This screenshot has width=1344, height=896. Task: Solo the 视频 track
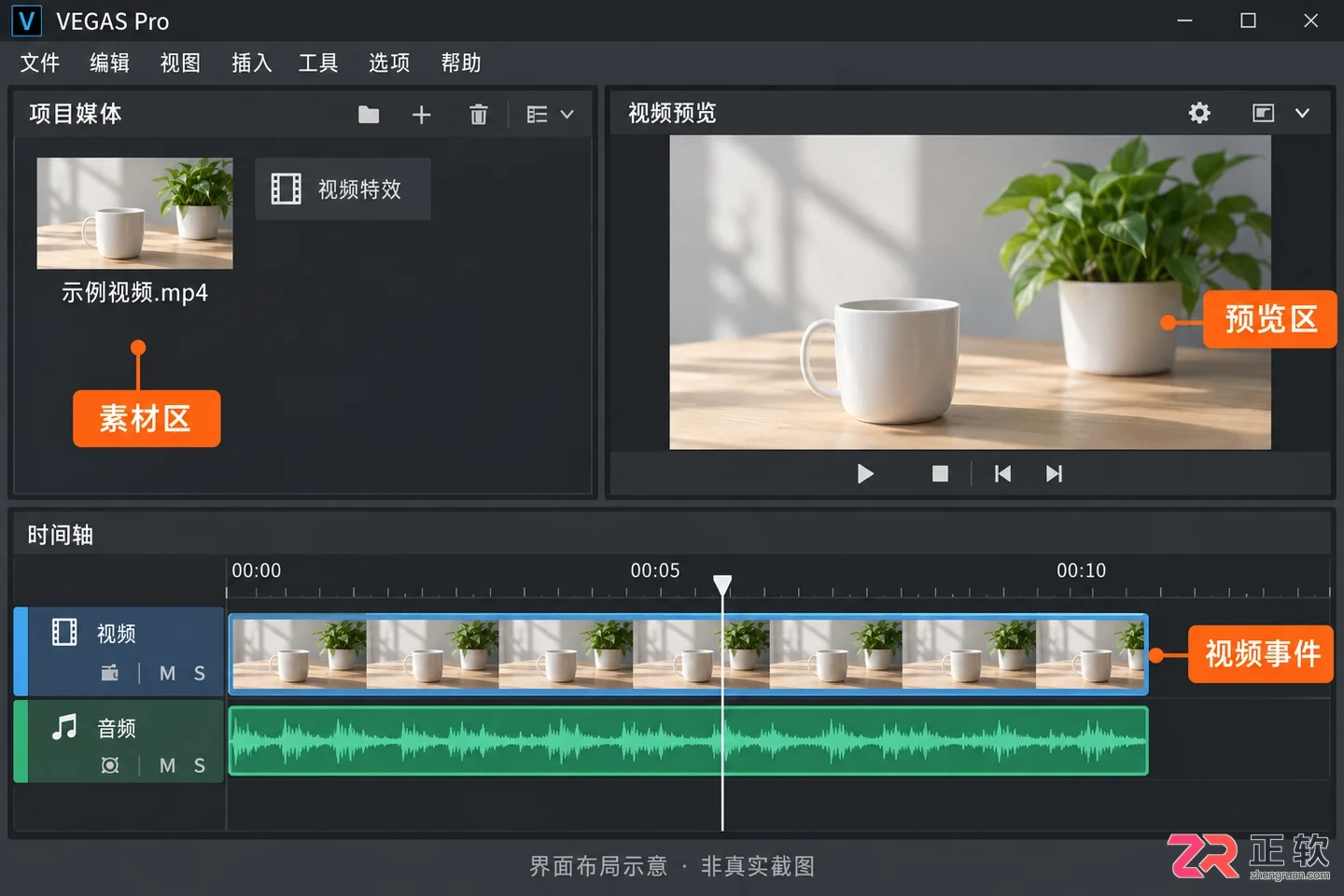[x=199, y=673]
